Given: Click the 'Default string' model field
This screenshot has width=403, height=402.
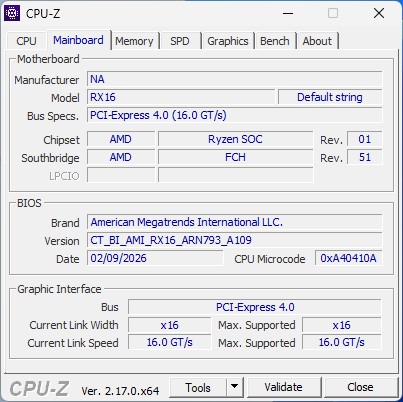Looking at the screenshot, I should tap(330, 97).
